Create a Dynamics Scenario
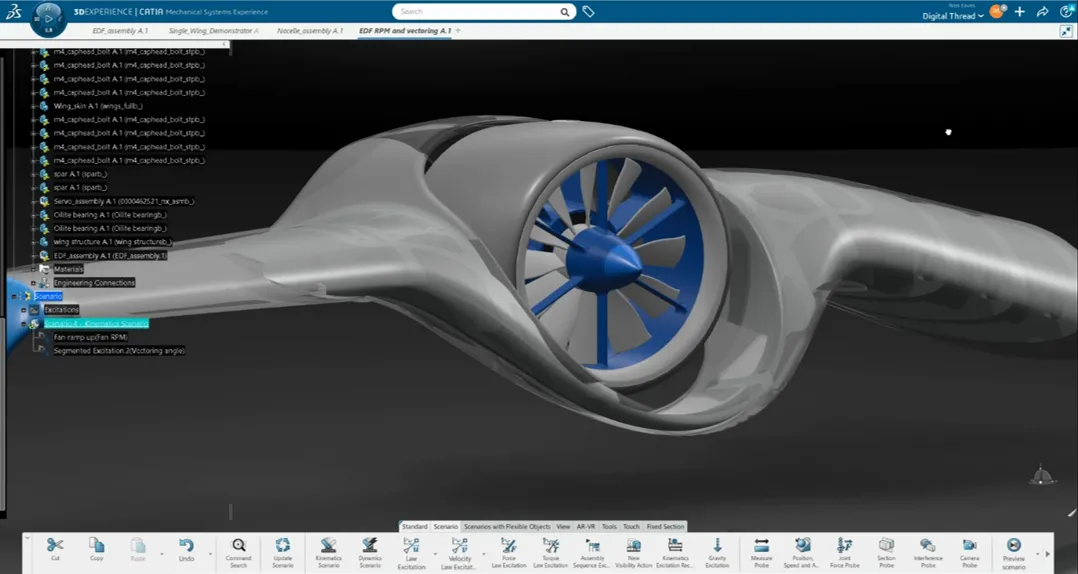 tap(370, 553)
